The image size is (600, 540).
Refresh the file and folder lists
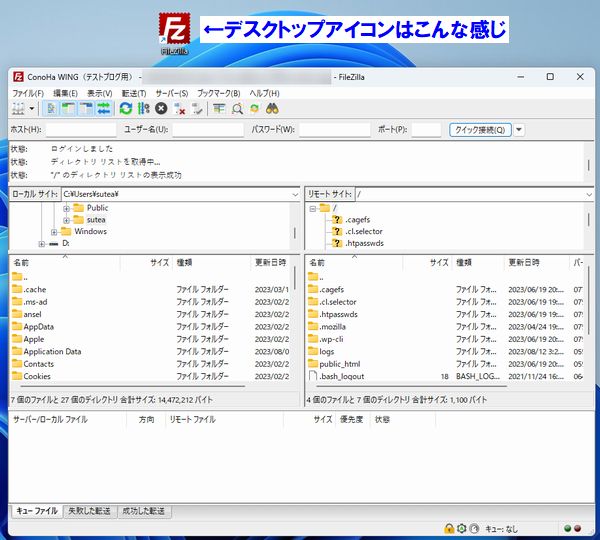(x=126, y=109)
